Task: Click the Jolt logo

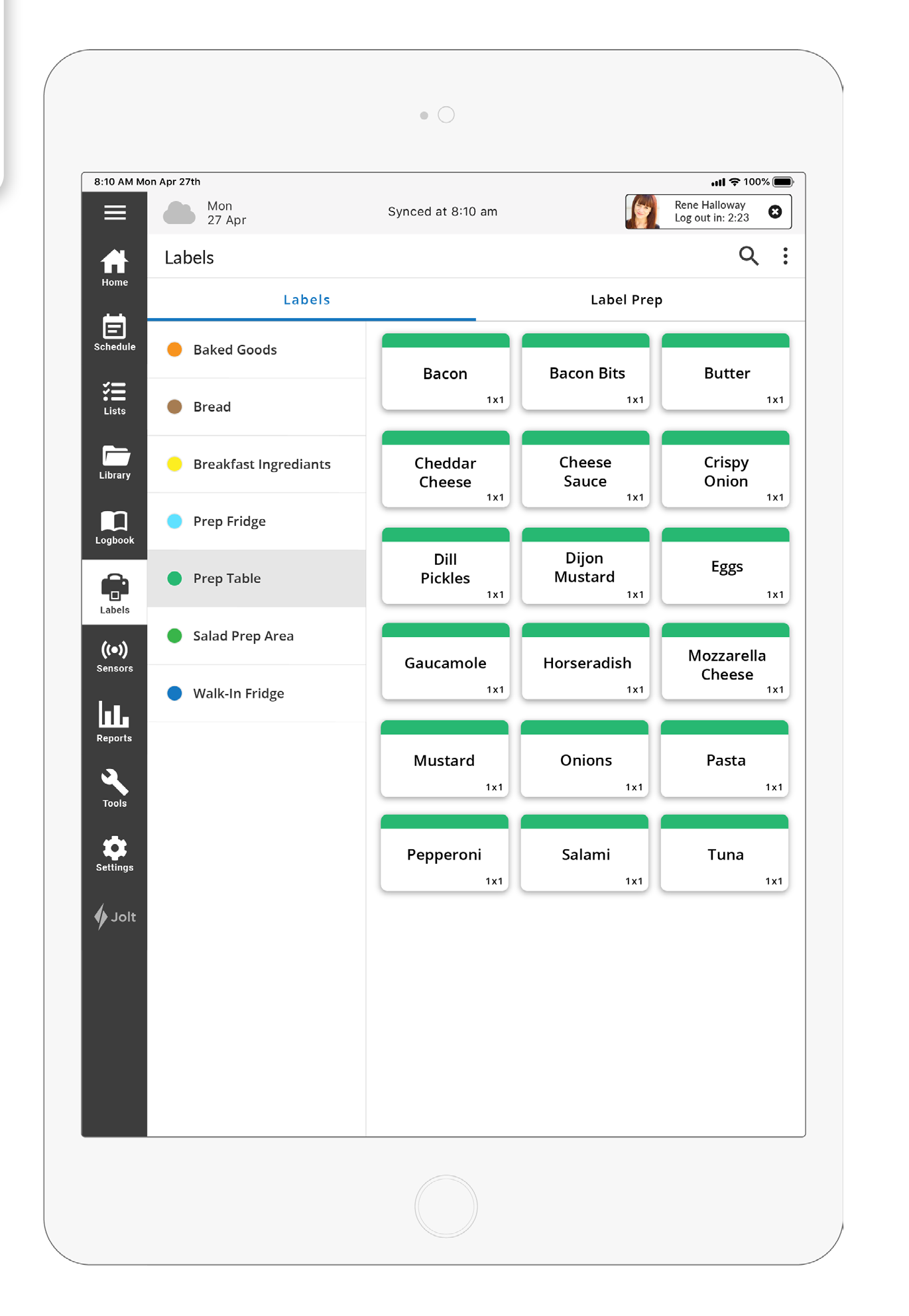Action: tap(115, 917)
